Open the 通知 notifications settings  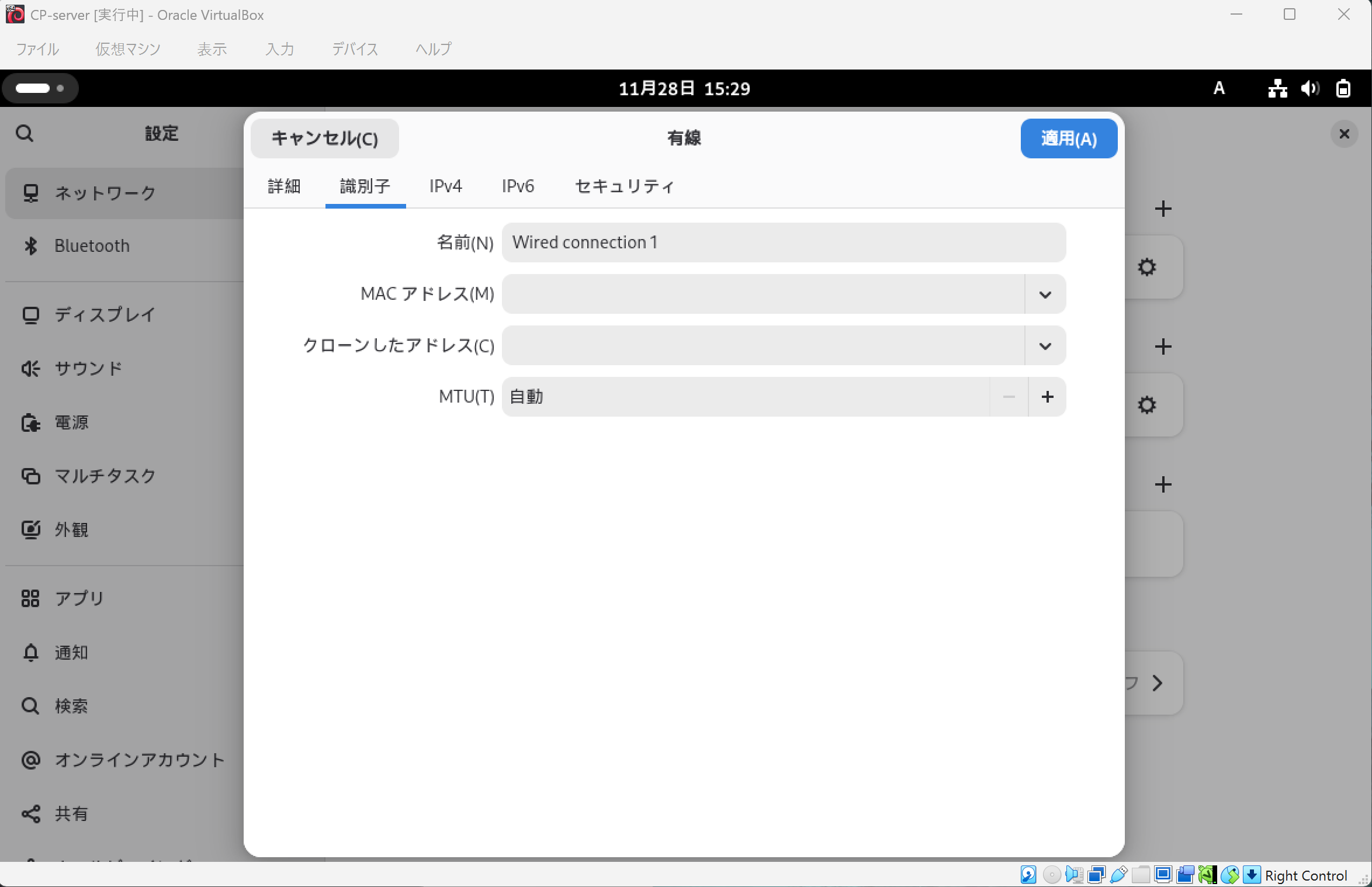click(x=71, y=652)
